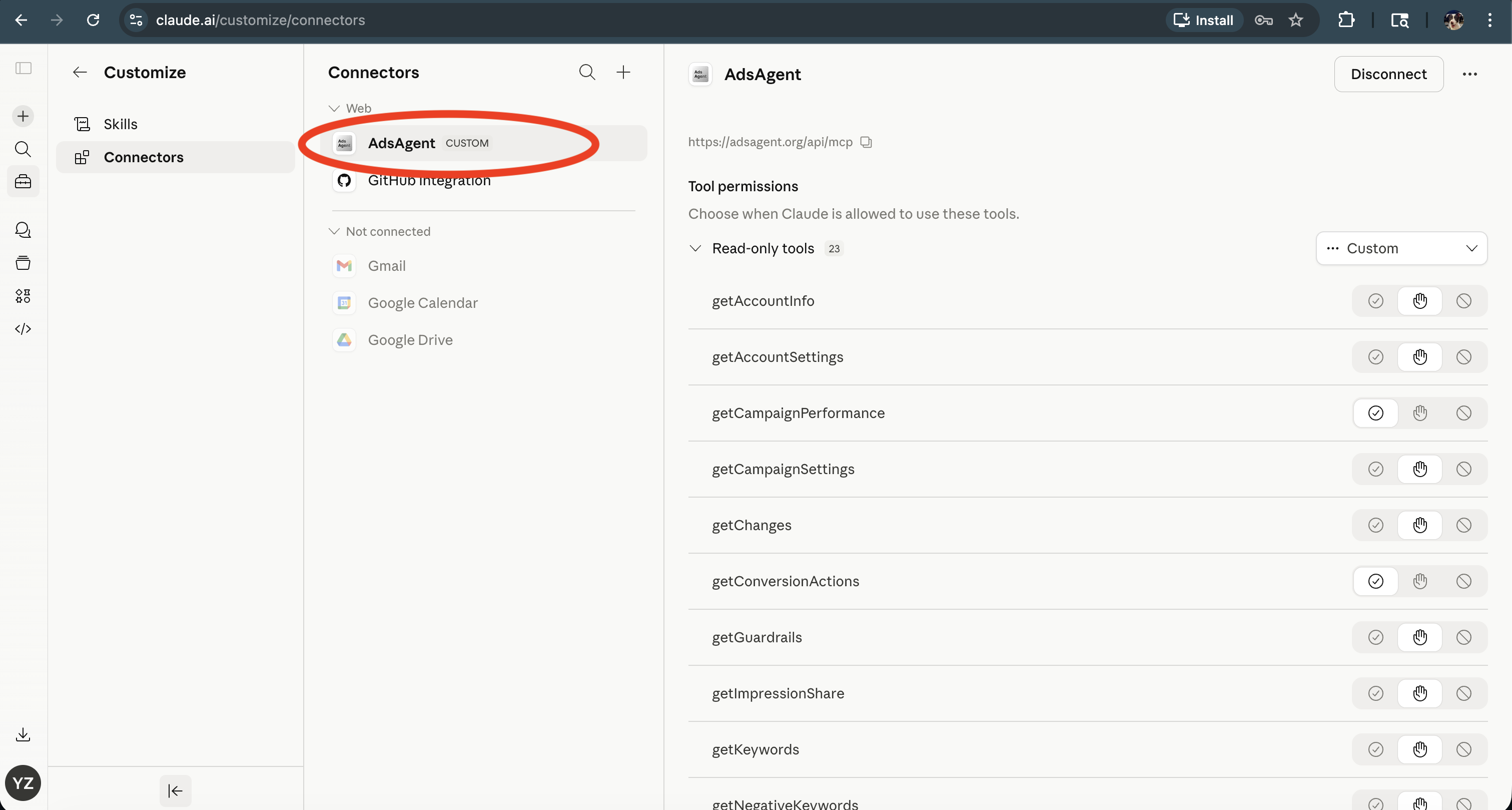Open a new chat with the plus icon
The image size is (1512, 810).
click(23, 116)
